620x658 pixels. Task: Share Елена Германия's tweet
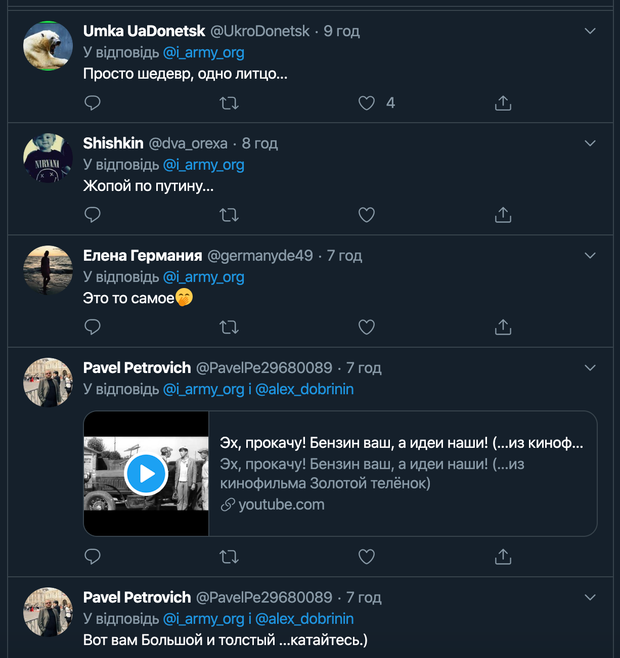503,326
